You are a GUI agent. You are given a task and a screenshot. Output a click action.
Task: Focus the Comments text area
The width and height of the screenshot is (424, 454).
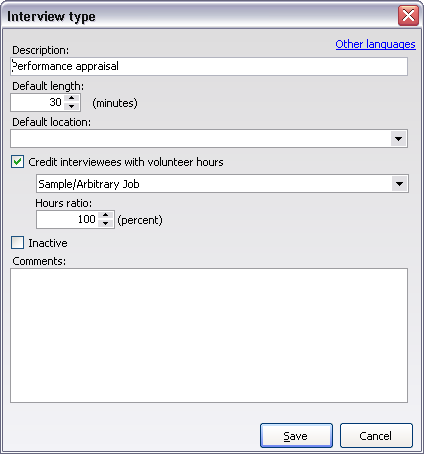[x=209, y=335]
